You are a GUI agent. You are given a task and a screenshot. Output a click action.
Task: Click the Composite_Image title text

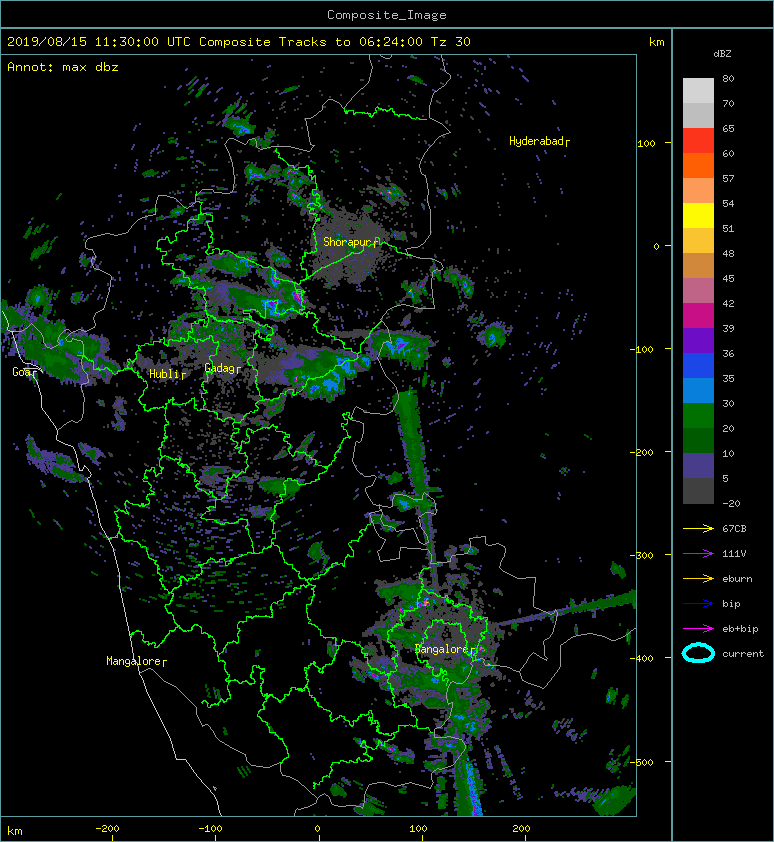click(387, 15)
